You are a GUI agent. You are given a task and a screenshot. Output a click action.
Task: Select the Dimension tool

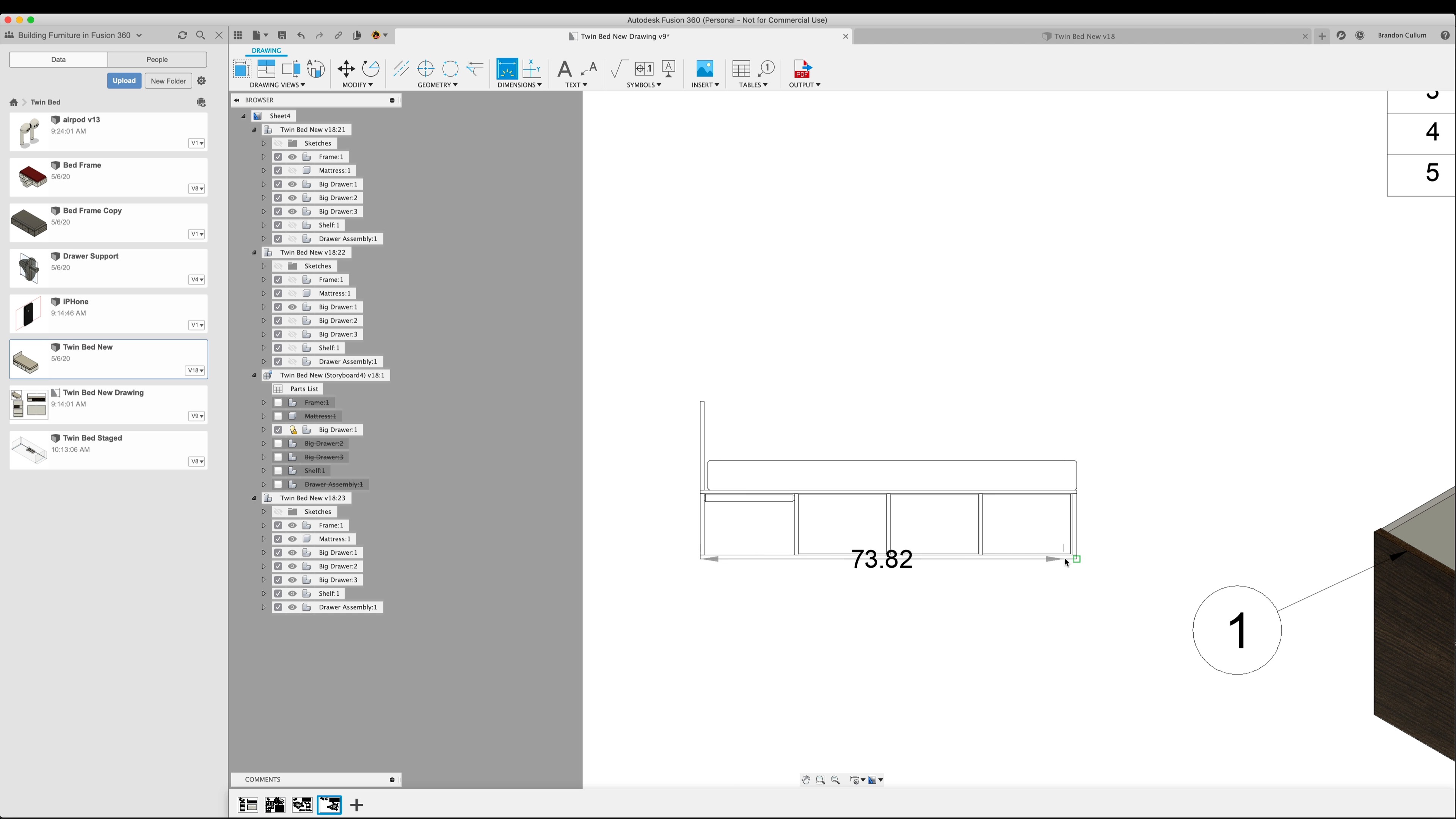pos(507,69)
